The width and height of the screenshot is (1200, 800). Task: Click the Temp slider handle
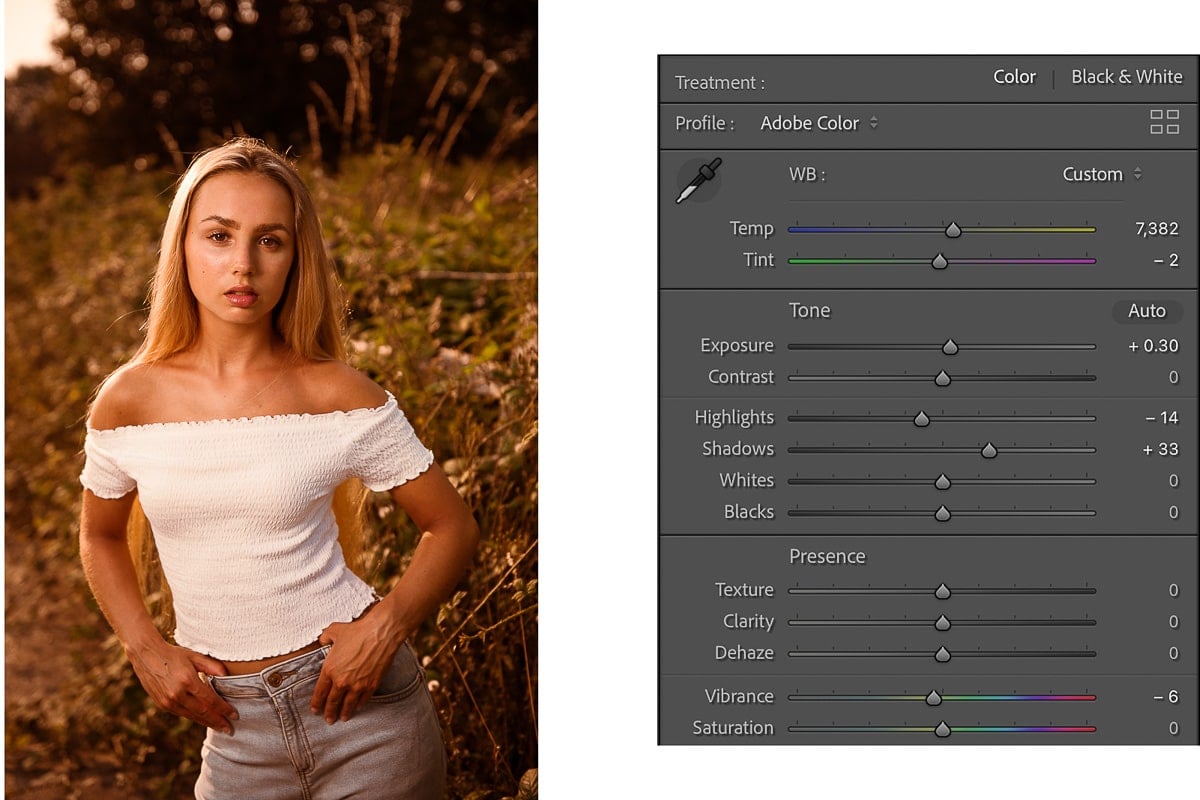coord(953,230)
